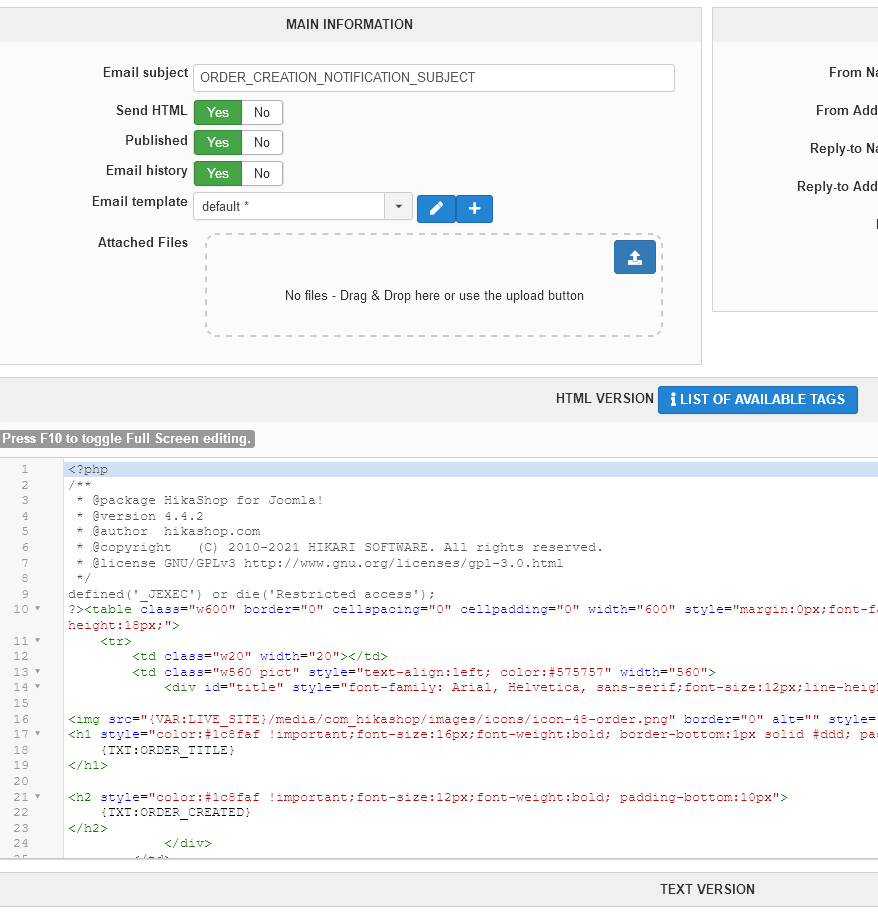
Task: Set Published to No
Action: (262, 142)
